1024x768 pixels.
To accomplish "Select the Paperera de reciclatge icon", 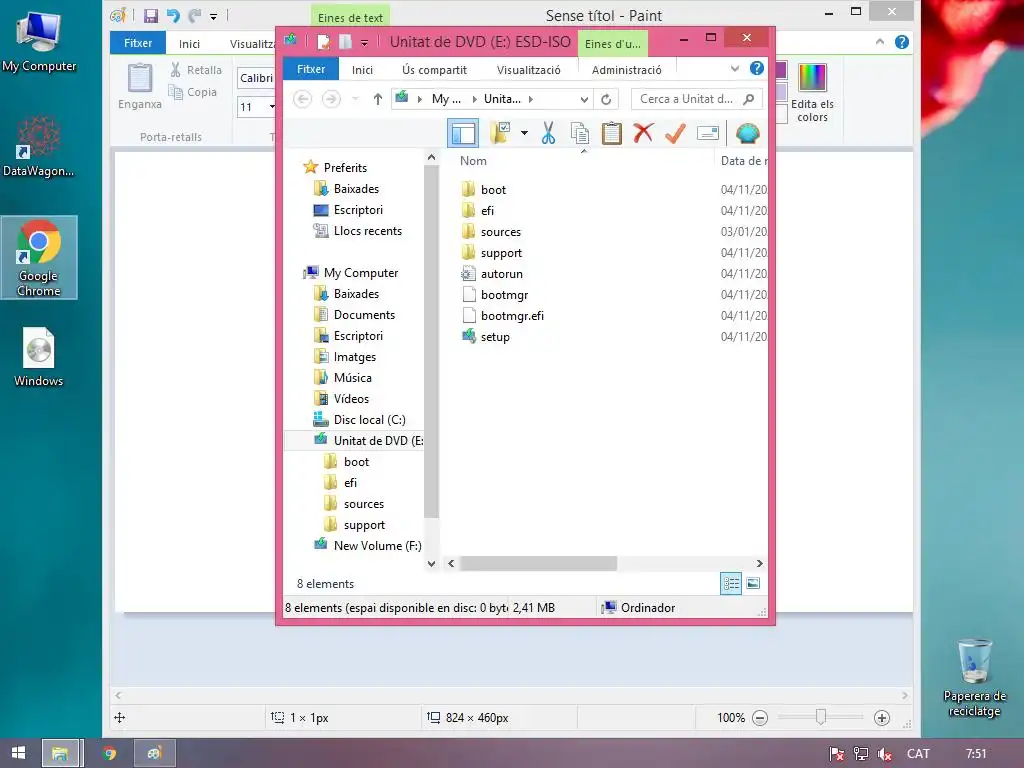I will [x=974, y=678].
